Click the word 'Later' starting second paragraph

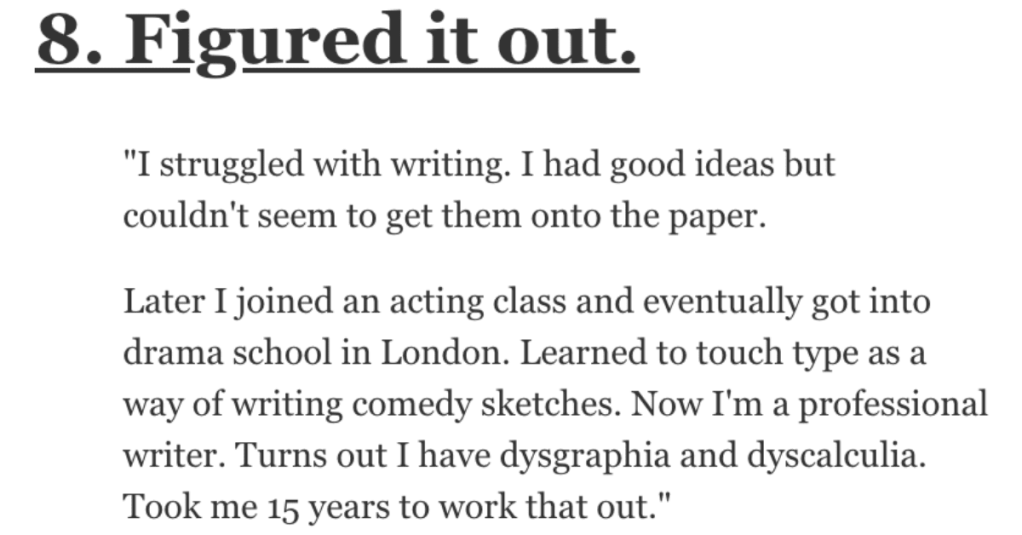pyautogui.click(x=164, y=302)
